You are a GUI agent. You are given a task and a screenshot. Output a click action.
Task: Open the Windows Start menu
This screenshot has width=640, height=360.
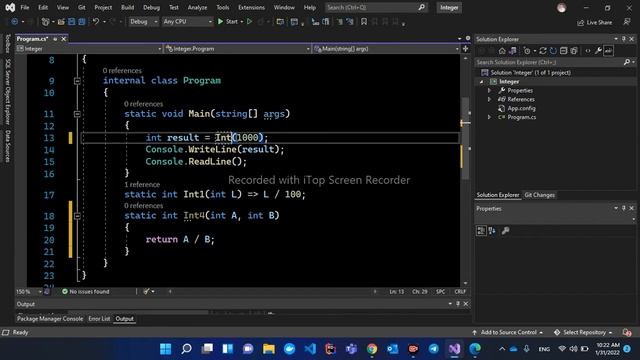pyautogui.click(x=166, y=349)
